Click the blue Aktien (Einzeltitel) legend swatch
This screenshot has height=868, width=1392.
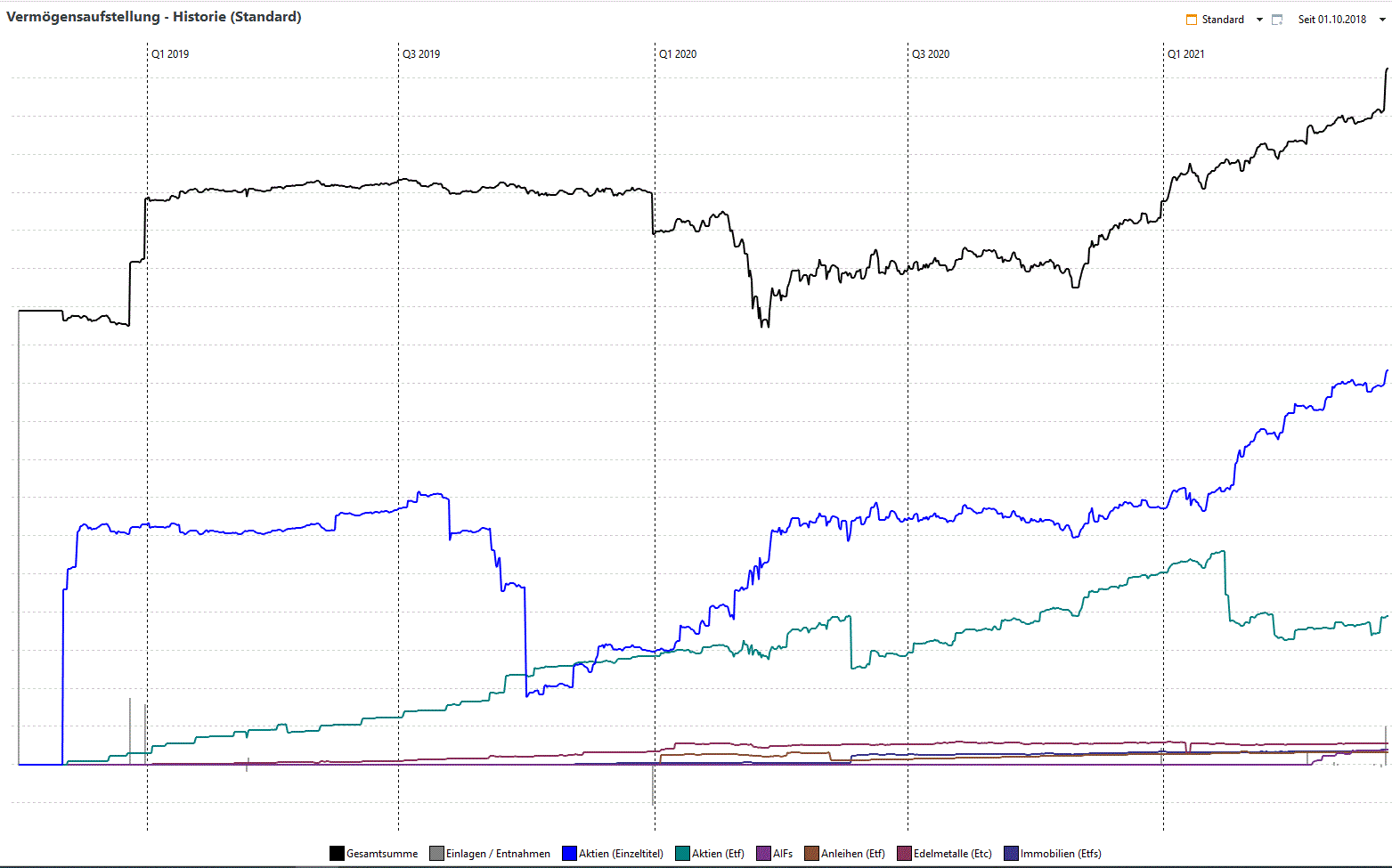[x=569, y=854]
